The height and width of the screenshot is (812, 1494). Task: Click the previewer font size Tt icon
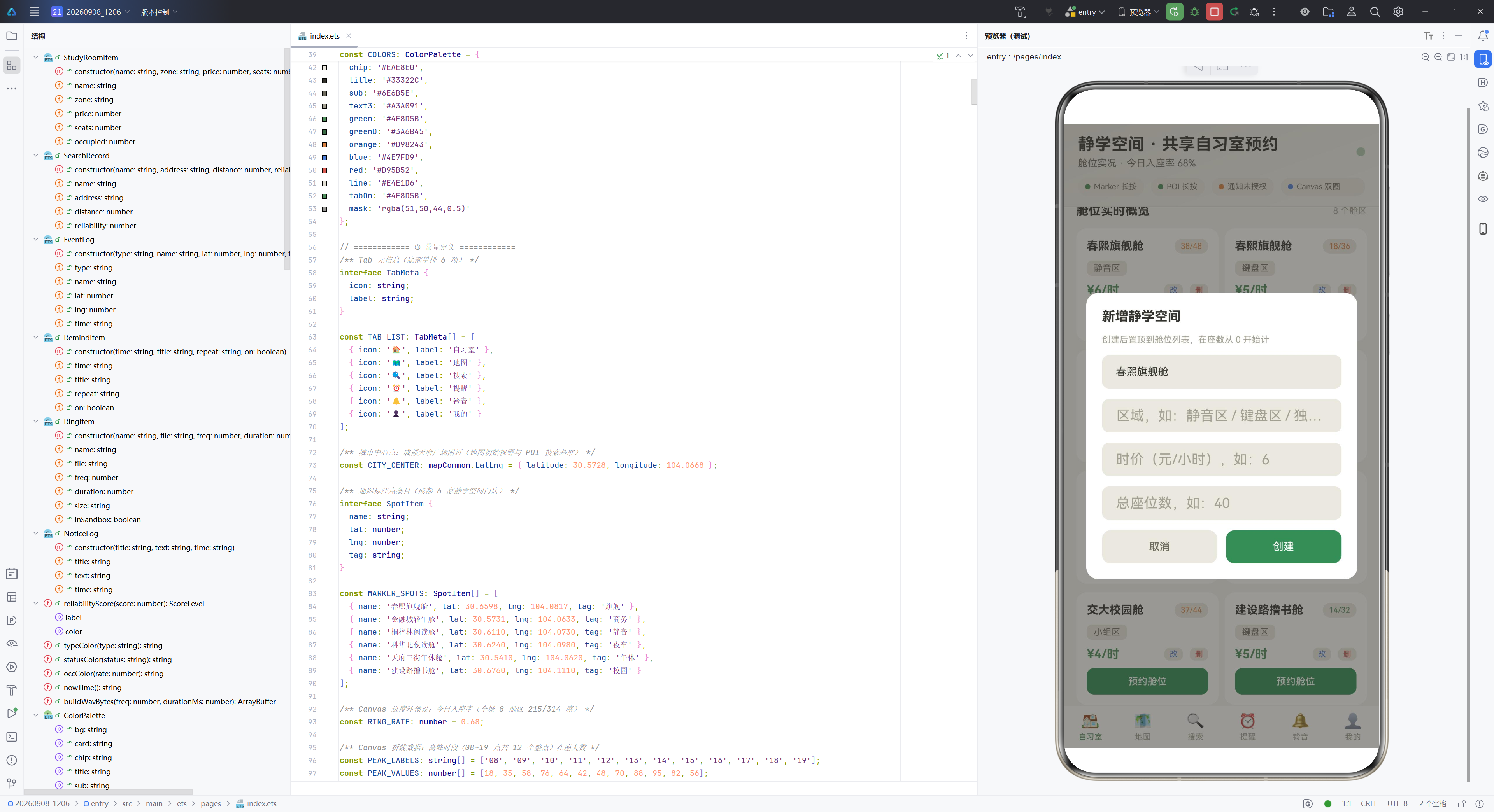tap(1428, 36)
